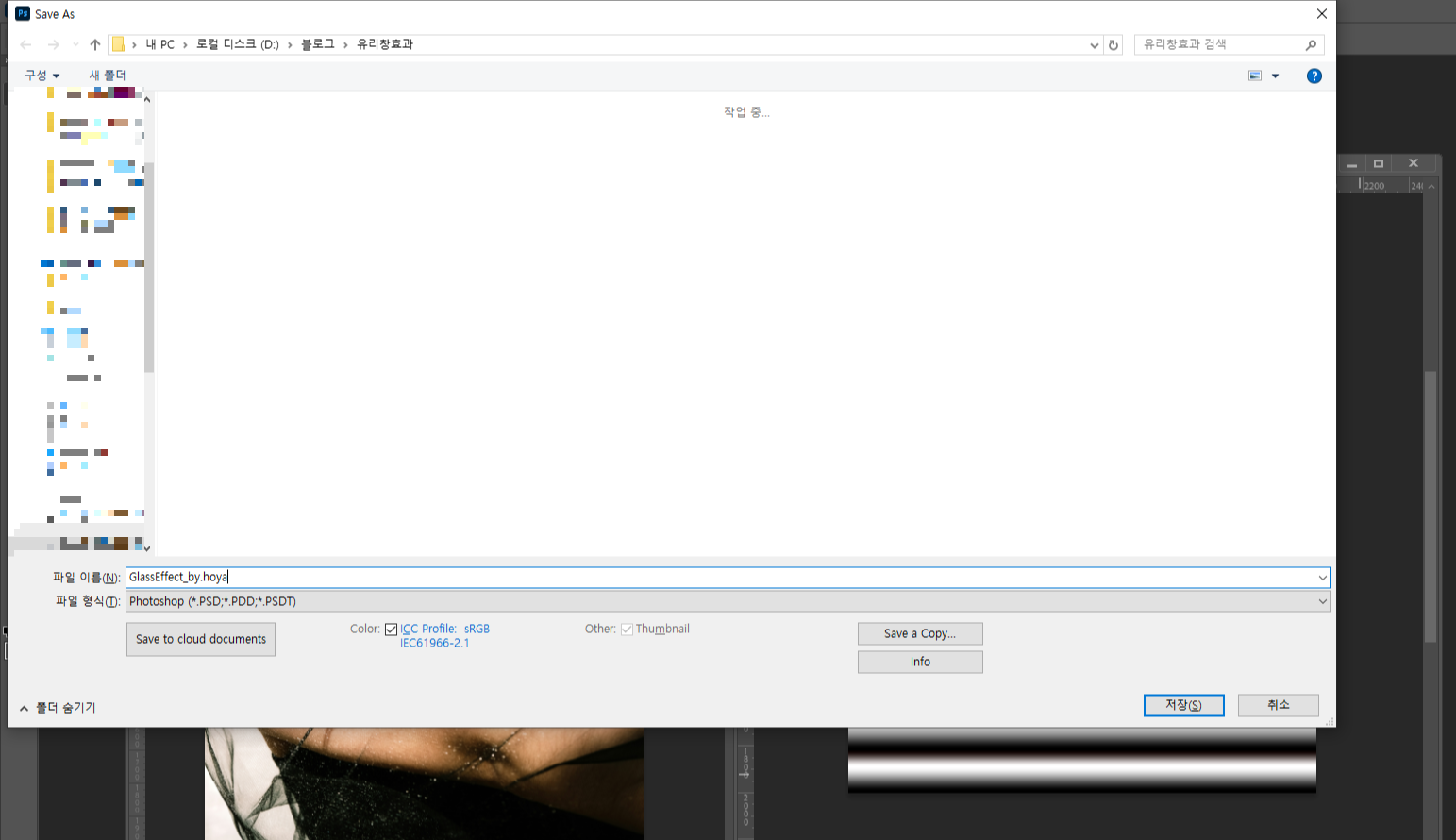The image size is (1456, 840).
Task: Toggle the ICC Profile checkbox
Action: tap(391, 630)
